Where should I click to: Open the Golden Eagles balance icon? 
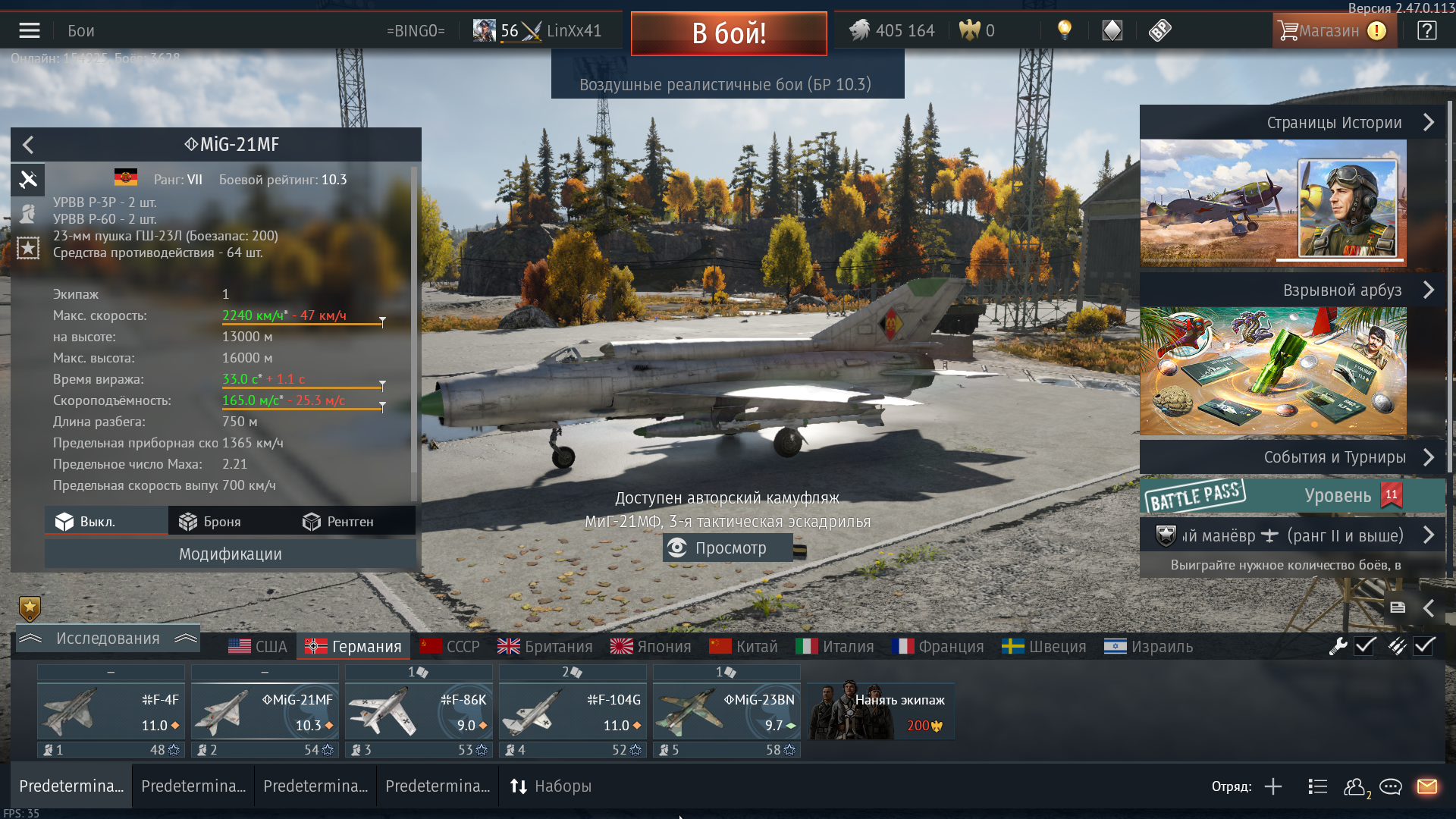[969, 30]
